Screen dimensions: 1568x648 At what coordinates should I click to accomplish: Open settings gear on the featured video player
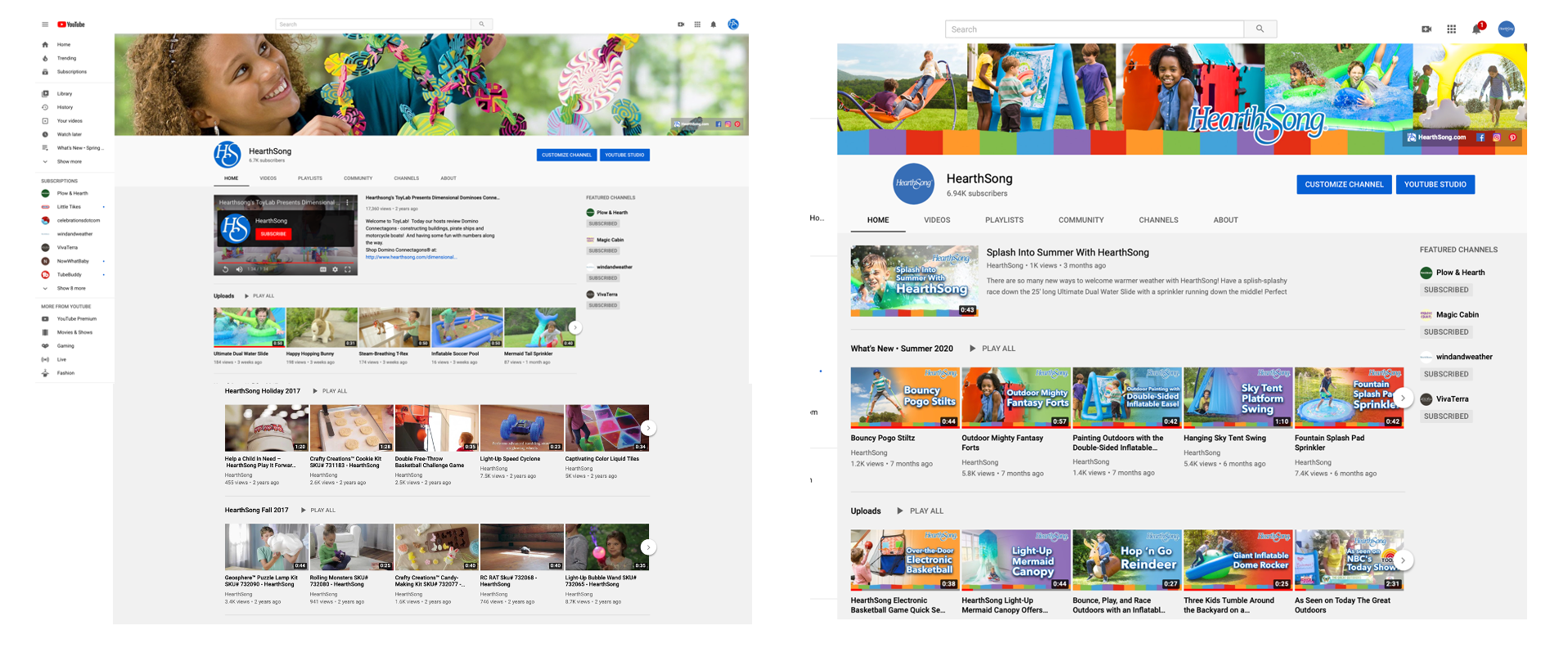tap(335, 269)
